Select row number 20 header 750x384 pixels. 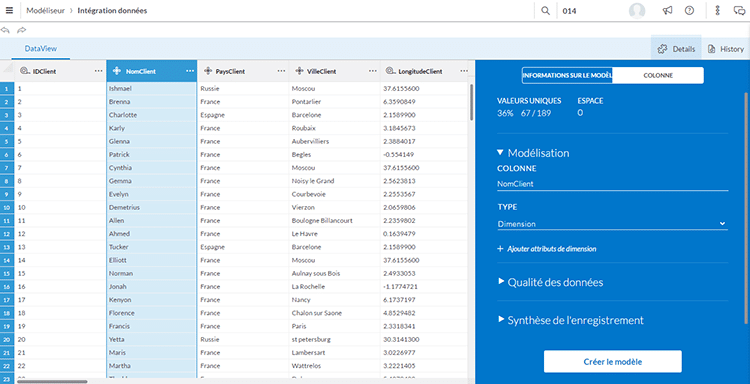[x=7, y=339]
